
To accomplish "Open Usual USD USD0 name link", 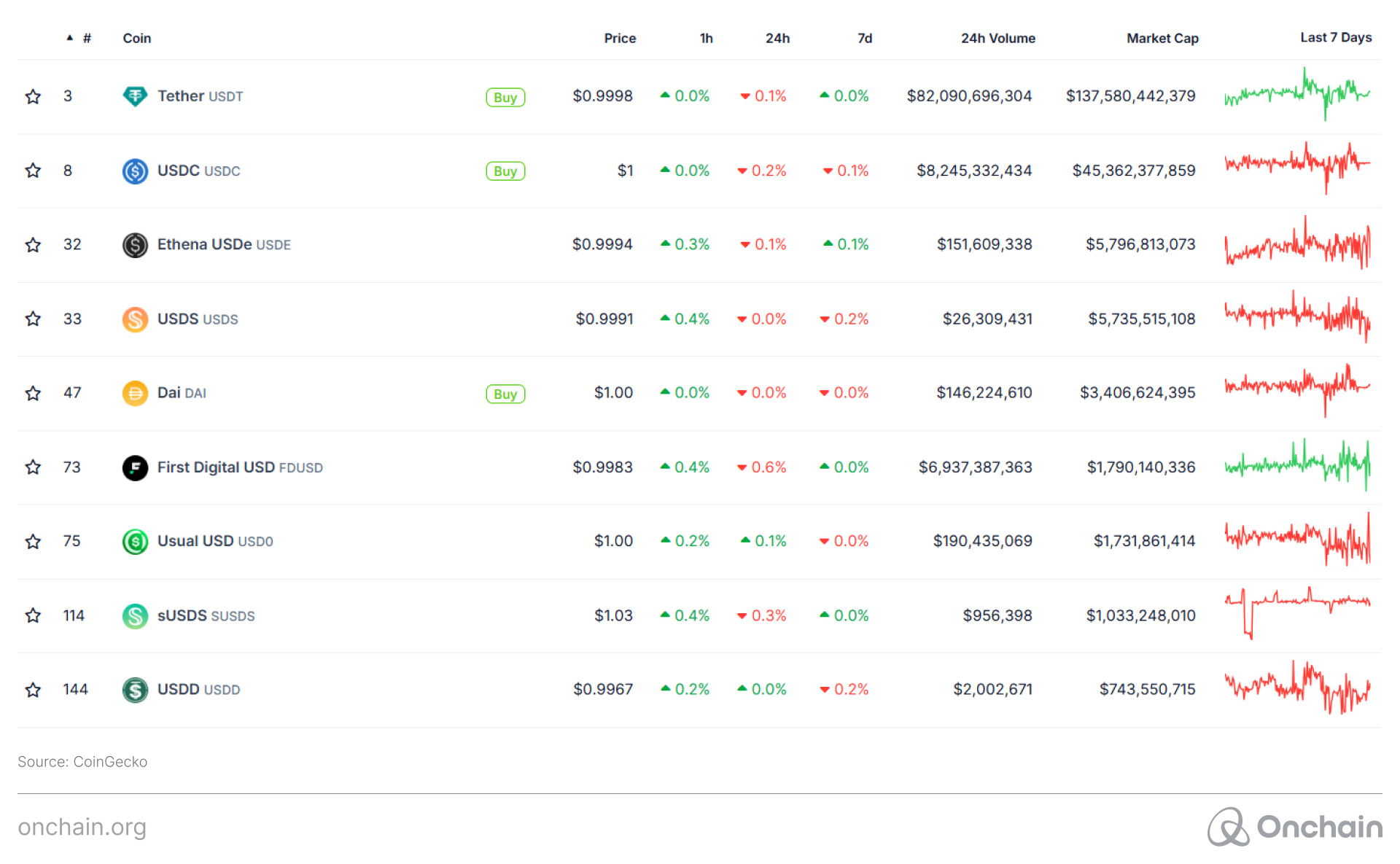I will tap(215, 541).
